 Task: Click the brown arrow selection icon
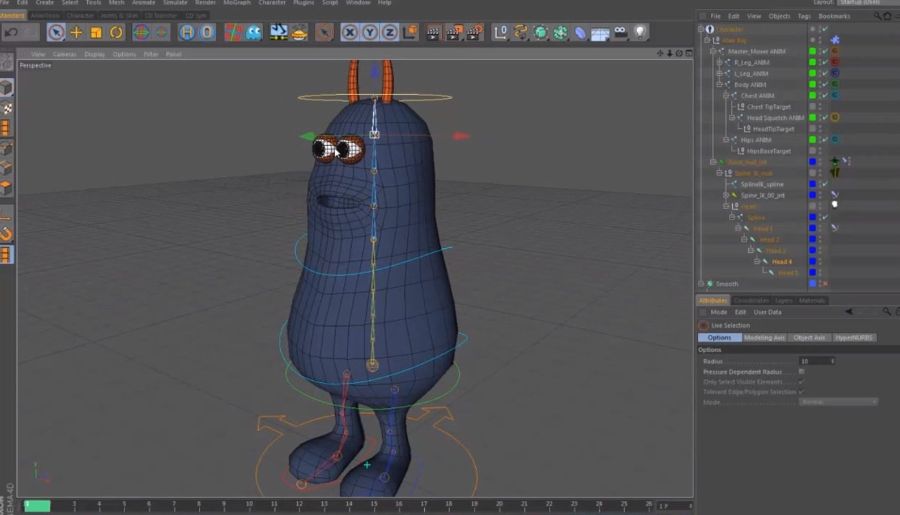(324, 32)
